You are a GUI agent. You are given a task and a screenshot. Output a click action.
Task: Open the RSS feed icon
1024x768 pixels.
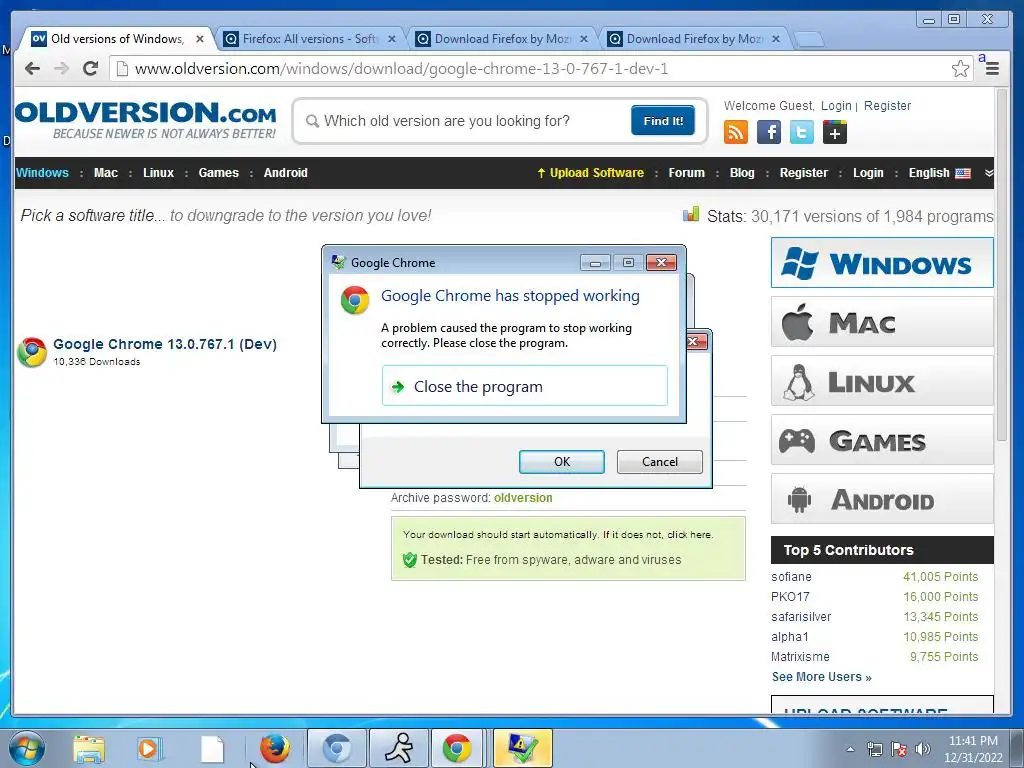735,133
